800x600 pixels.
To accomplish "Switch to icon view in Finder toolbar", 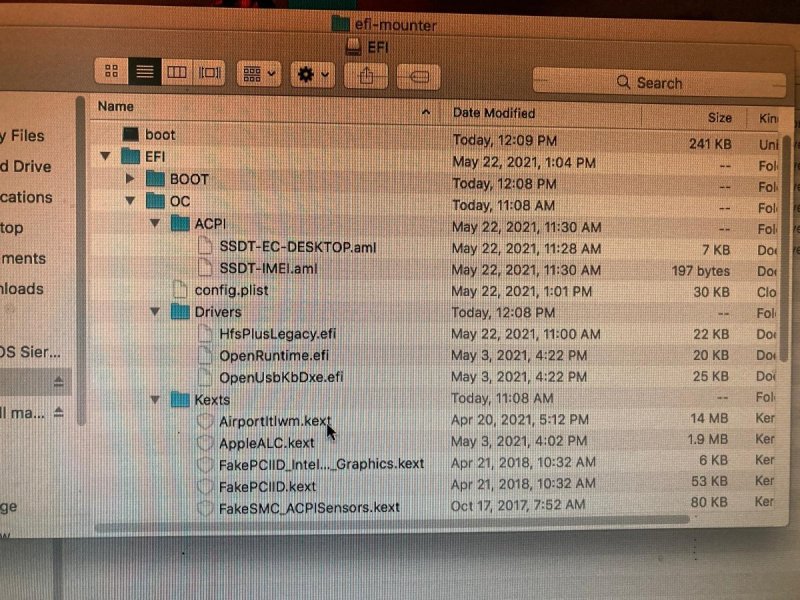I will [111, 71].
